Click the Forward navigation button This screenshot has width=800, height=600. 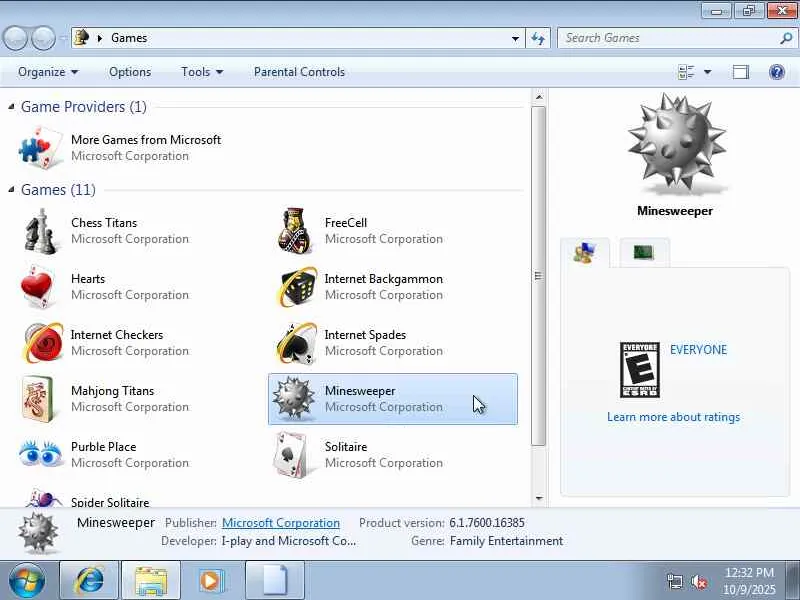(44, 38)
